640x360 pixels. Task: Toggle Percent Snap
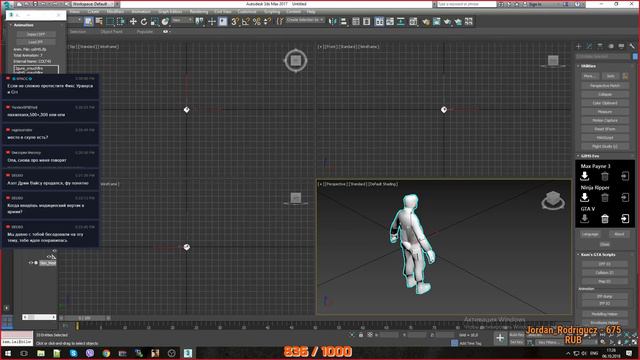[x=256, y=21]
